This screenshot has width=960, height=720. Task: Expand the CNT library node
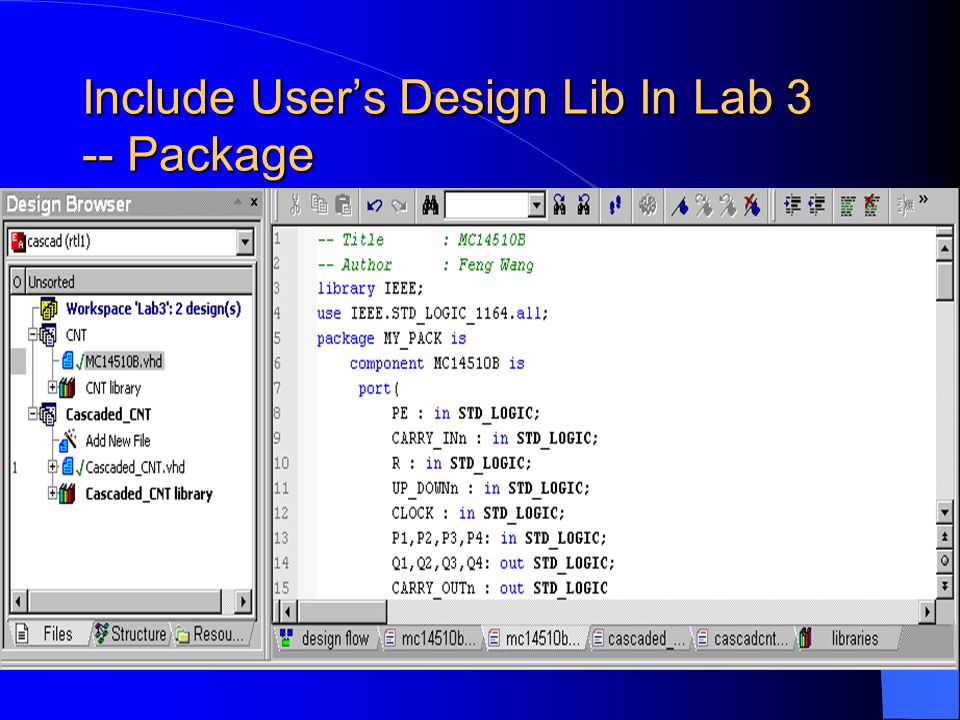pyautogui.click(x=53, y=387)
